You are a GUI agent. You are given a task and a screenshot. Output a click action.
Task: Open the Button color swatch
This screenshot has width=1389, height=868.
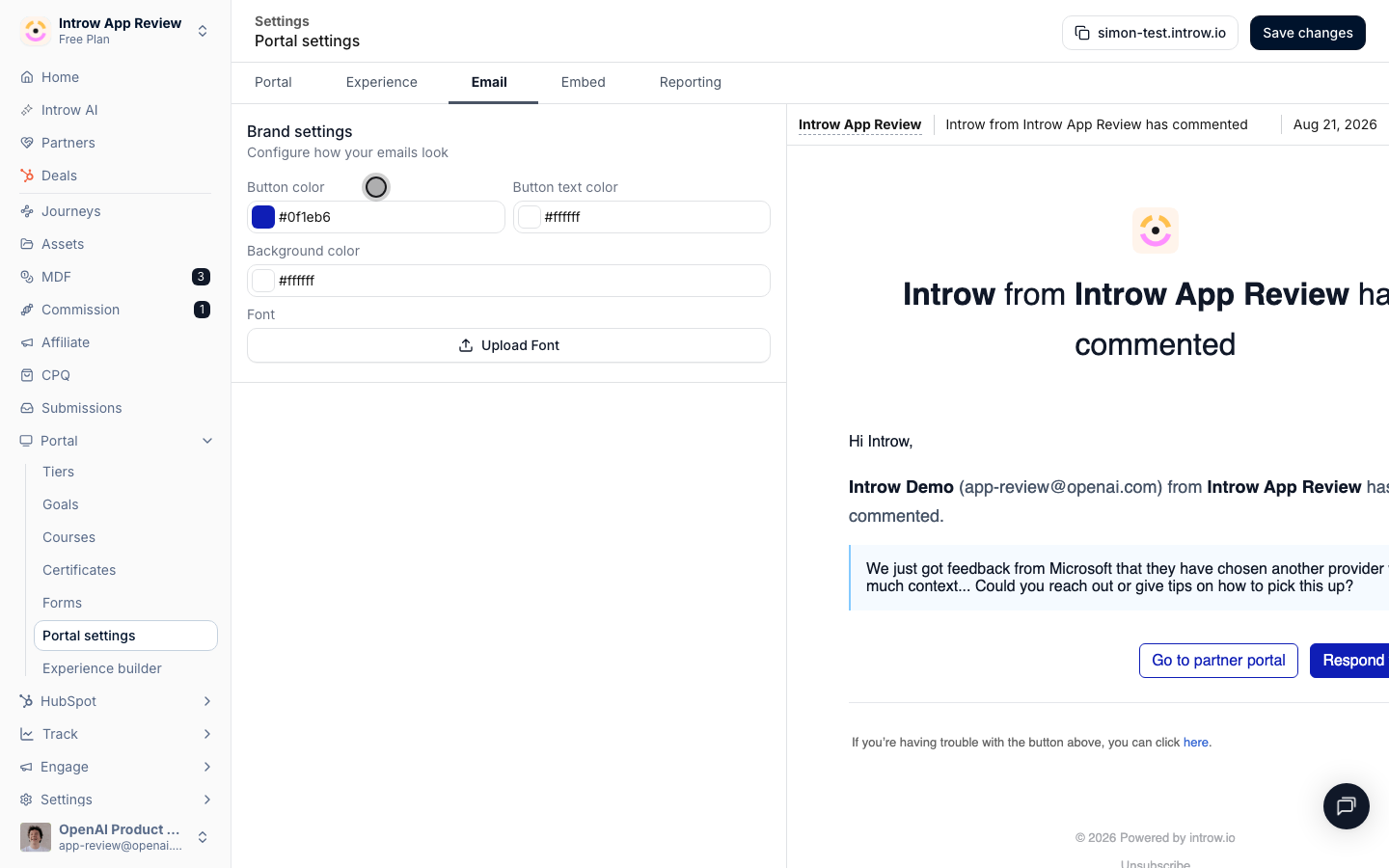[263, 217]
